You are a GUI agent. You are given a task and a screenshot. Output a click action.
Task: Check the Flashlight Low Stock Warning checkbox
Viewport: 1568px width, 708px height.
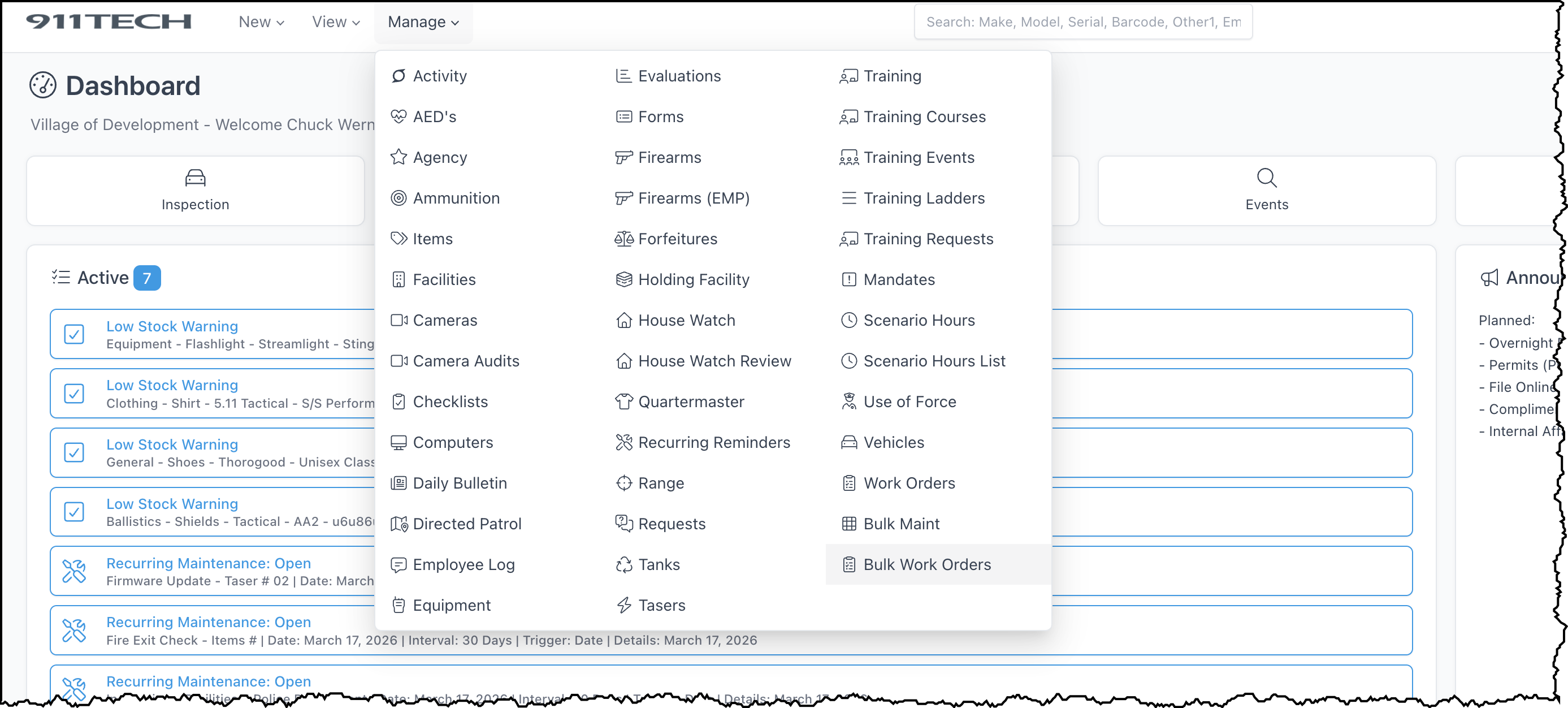[x=74, y=334]
